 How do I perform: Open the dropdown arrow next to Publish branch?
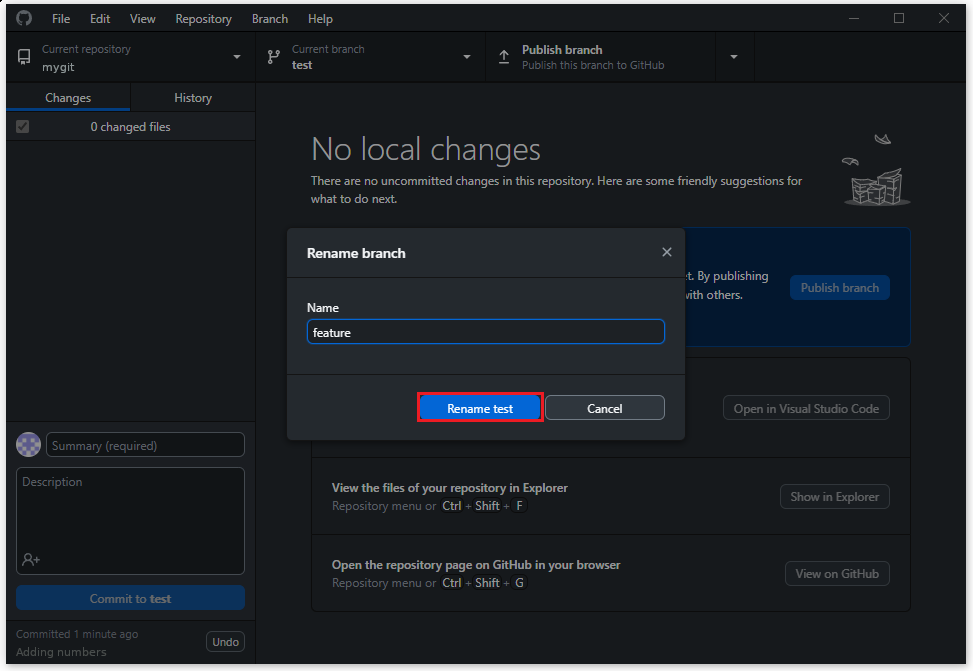coord(733,57)
